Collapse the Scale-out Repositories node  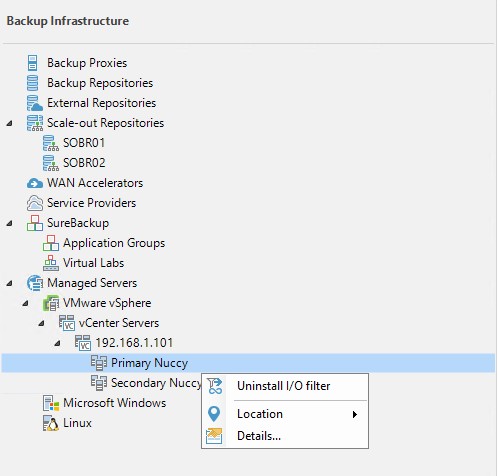pyautogui.click(x=10, y=123)
